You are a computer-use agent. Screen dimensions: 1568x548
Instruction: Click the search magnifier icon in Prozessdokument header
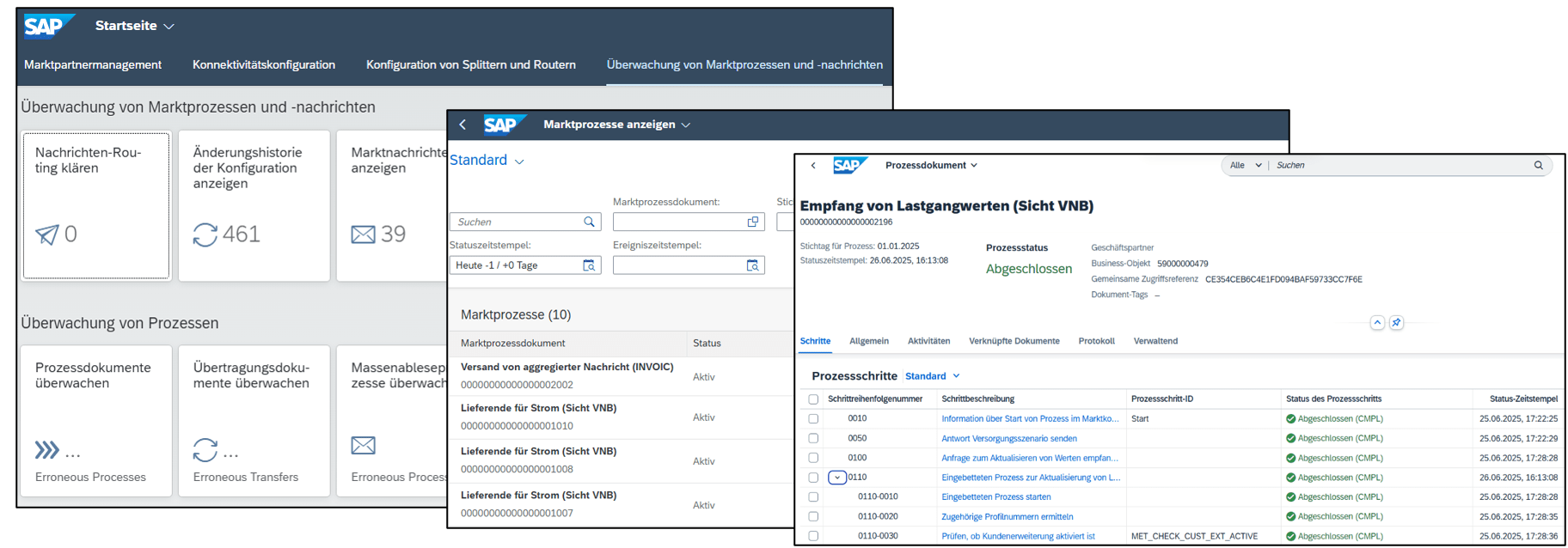1538,166
